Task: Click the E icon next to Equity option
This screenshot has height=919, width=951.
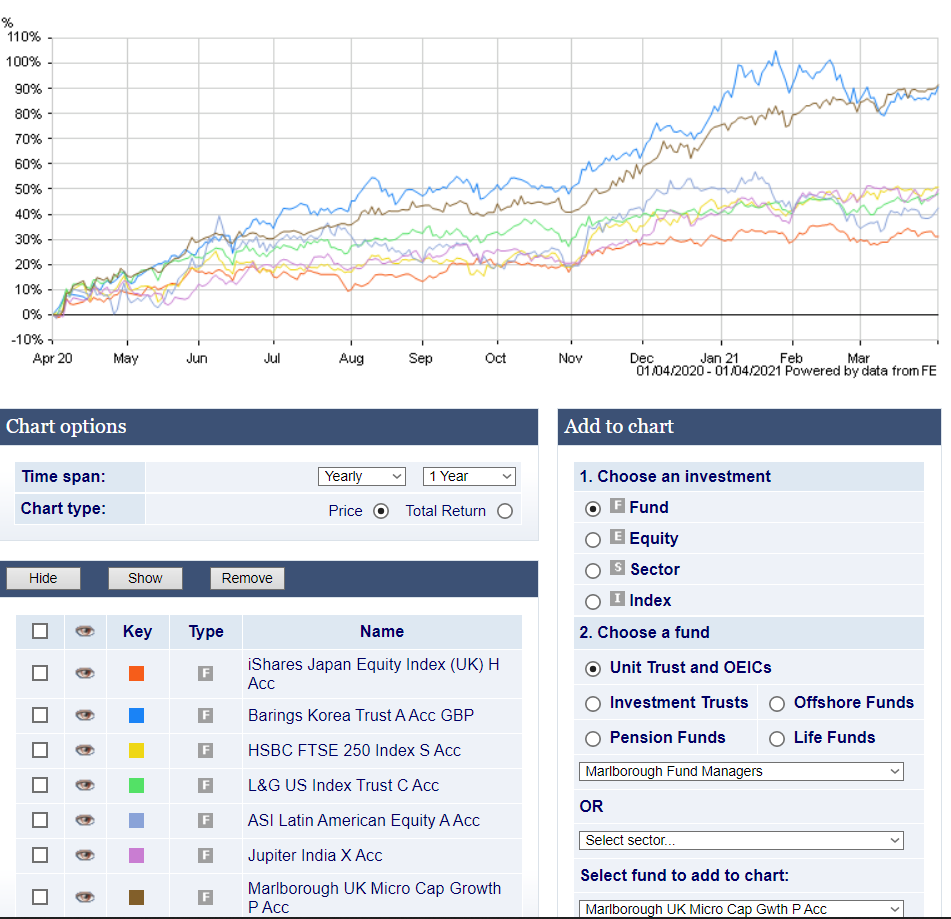Action: [617, 536]
